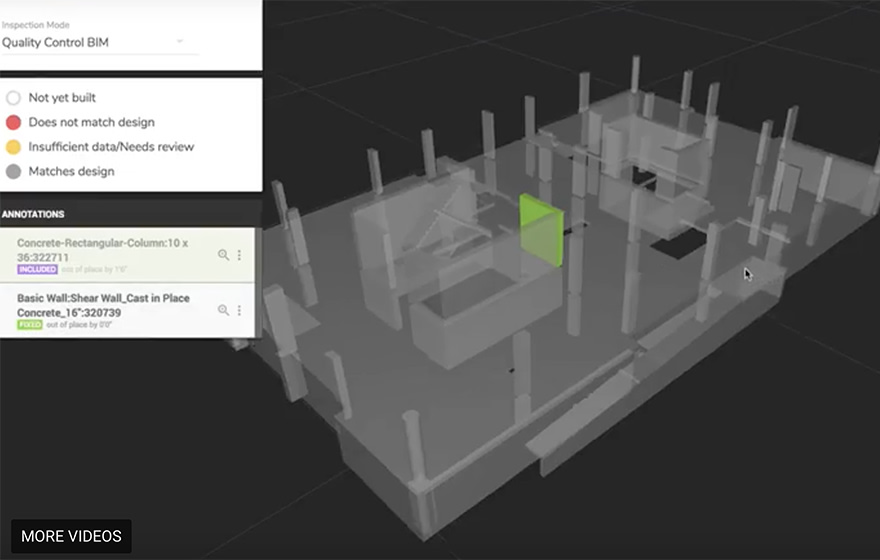The width and height of the screenshot is (880, 560).
Task: Click the annotations list scrollbar
Action: [258, 282]
